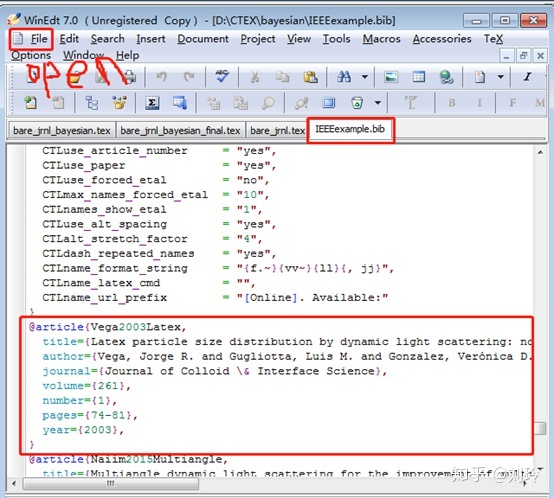Click the italic I icon
This screenshot has width=554, height=498.
[x=528, y=76]
